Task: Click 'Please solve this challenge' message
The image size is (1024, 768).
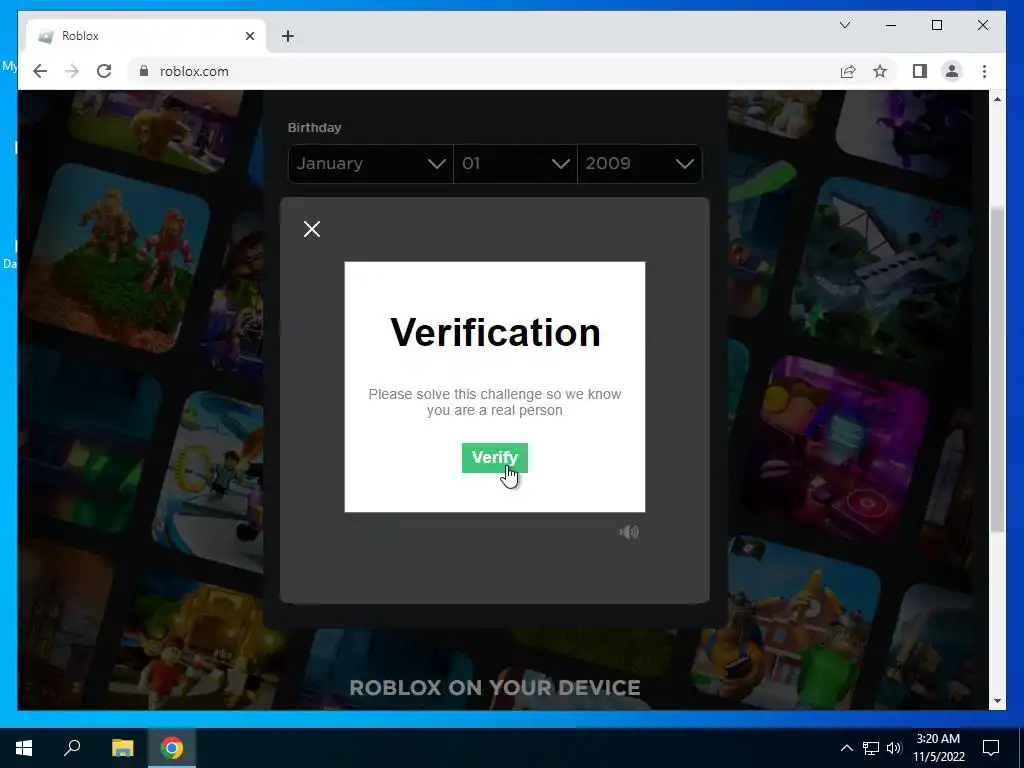Action: click(494, 402)
